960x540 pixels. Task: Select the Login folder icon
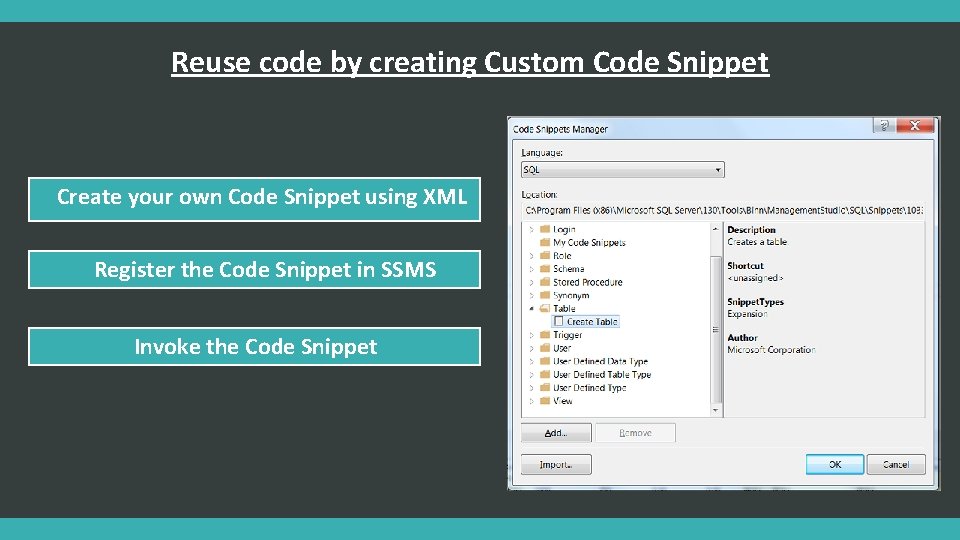544,229
